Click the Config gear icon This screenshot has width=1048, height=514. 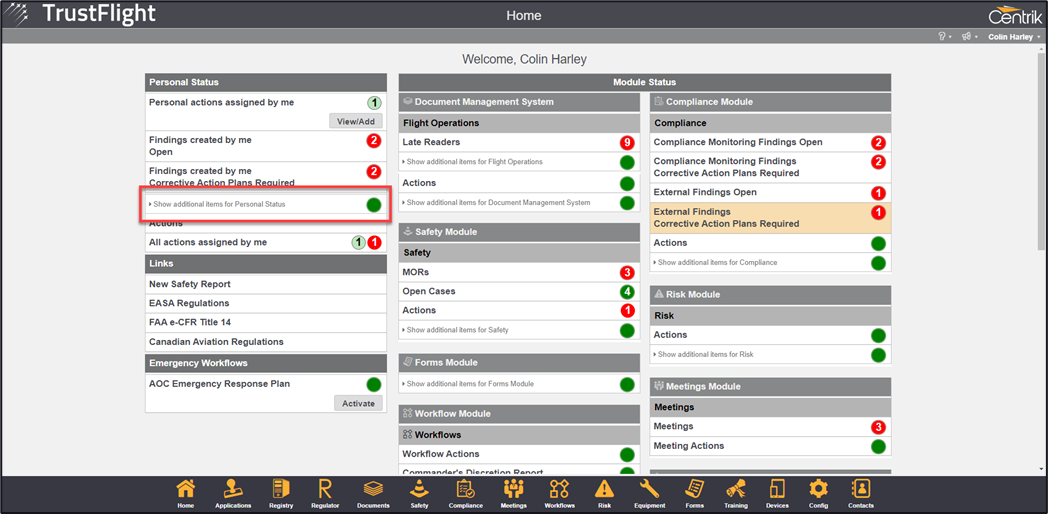818,490
